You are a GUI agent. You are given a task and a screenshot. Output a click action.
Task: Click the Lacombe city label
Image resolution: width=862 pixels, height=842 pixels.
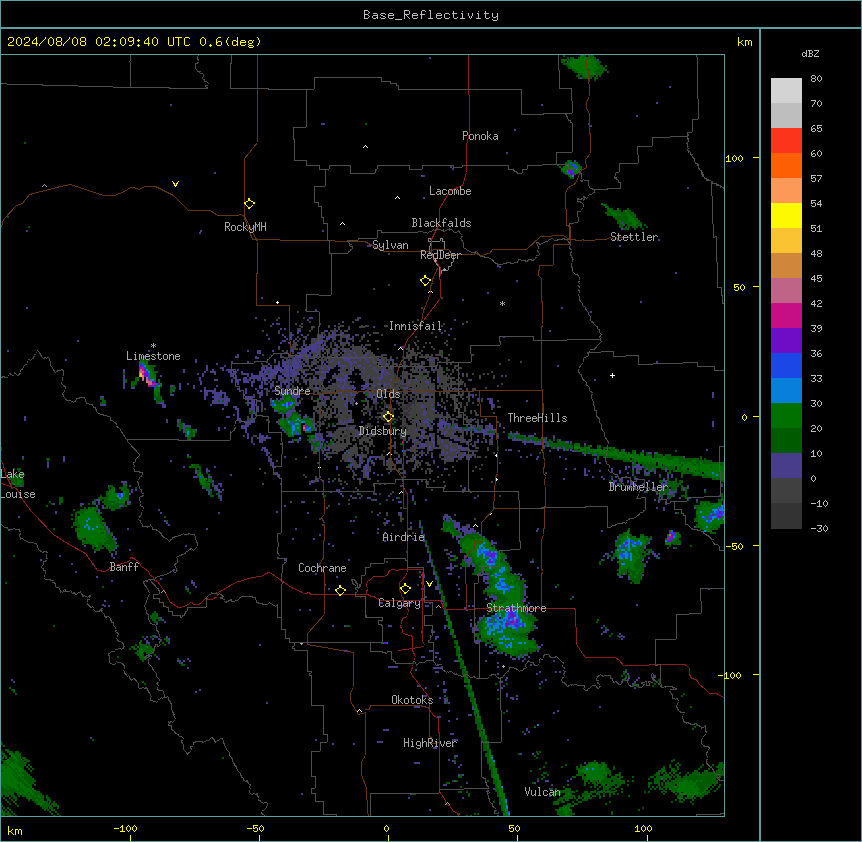click(450, 191)
